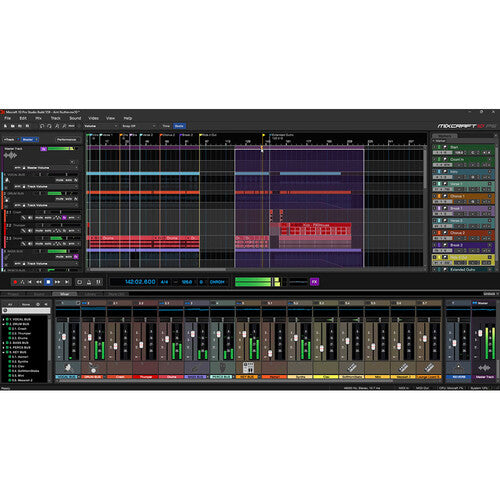The height and width of the screenshot is (500, 500).
Task: Open the Sound menu
Action: [x=75, y=118]
